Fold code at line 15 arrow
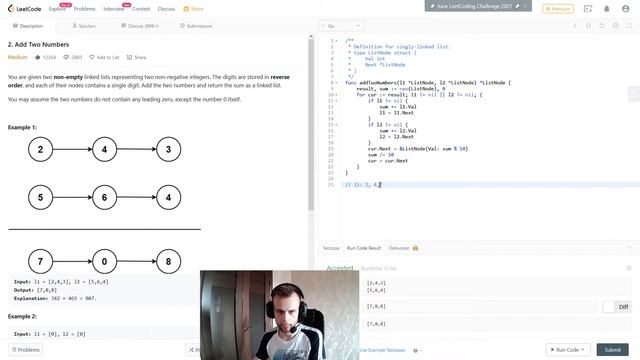 336,124
